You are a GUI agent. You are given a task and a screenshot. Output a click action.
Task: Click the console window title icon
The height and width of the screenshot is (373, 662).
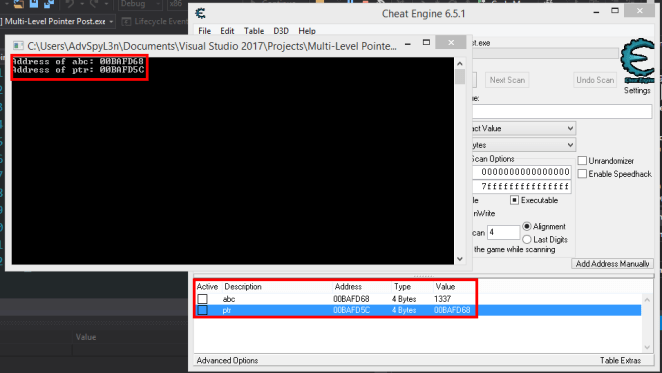(18, 46)
